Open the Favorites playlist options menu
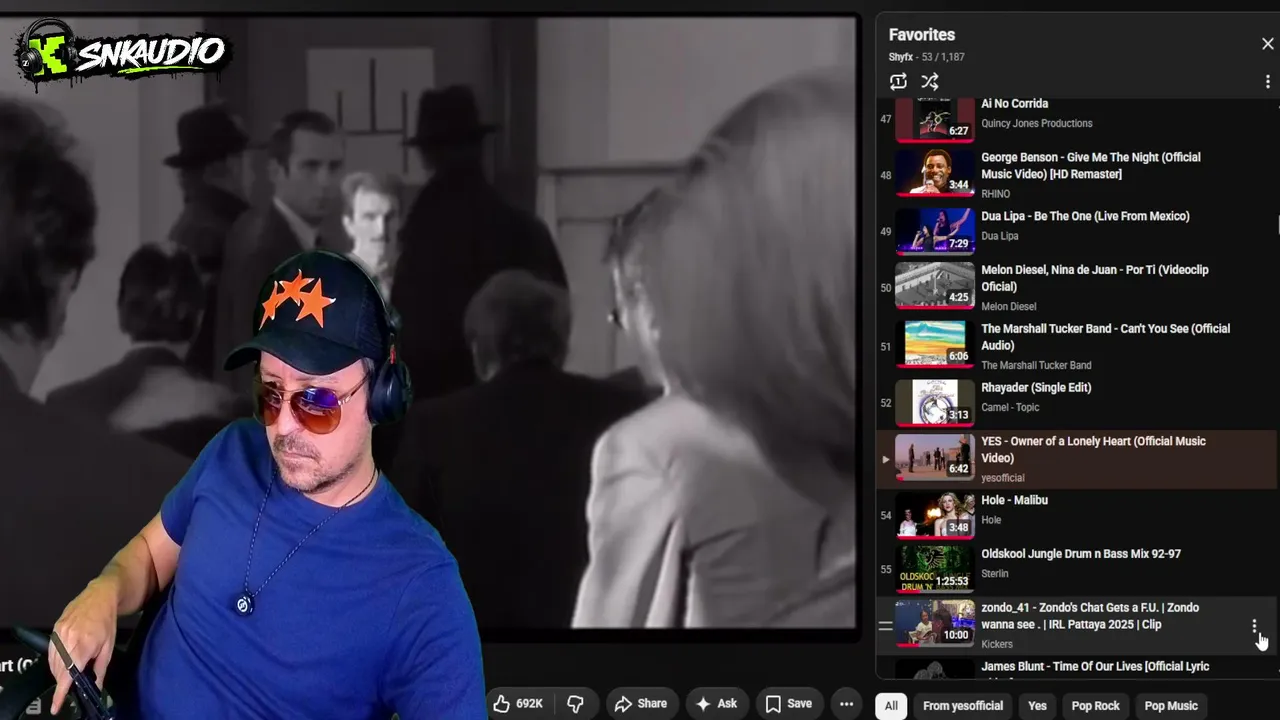The height and width of the screenshot is (720, 1280). 1267,82
